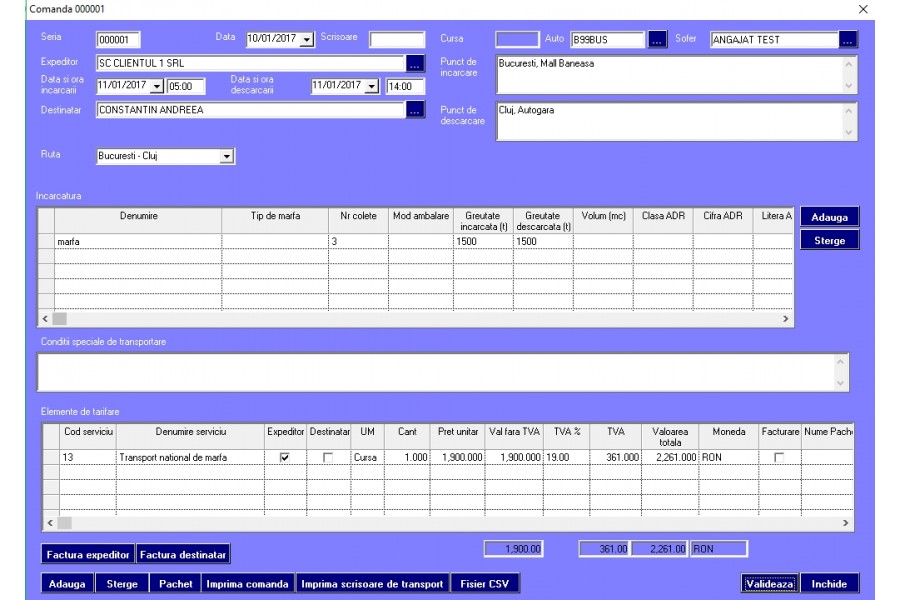The height and width of the screenshot is (600, 900).
Task: Click Imprima comanda button
Action: pos(247,583)
